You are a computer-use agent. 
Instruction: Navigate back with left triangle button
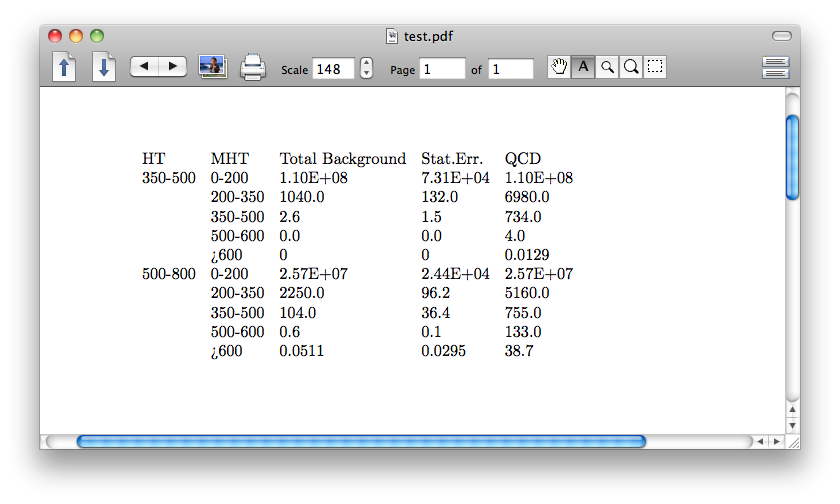click(144, 66)
